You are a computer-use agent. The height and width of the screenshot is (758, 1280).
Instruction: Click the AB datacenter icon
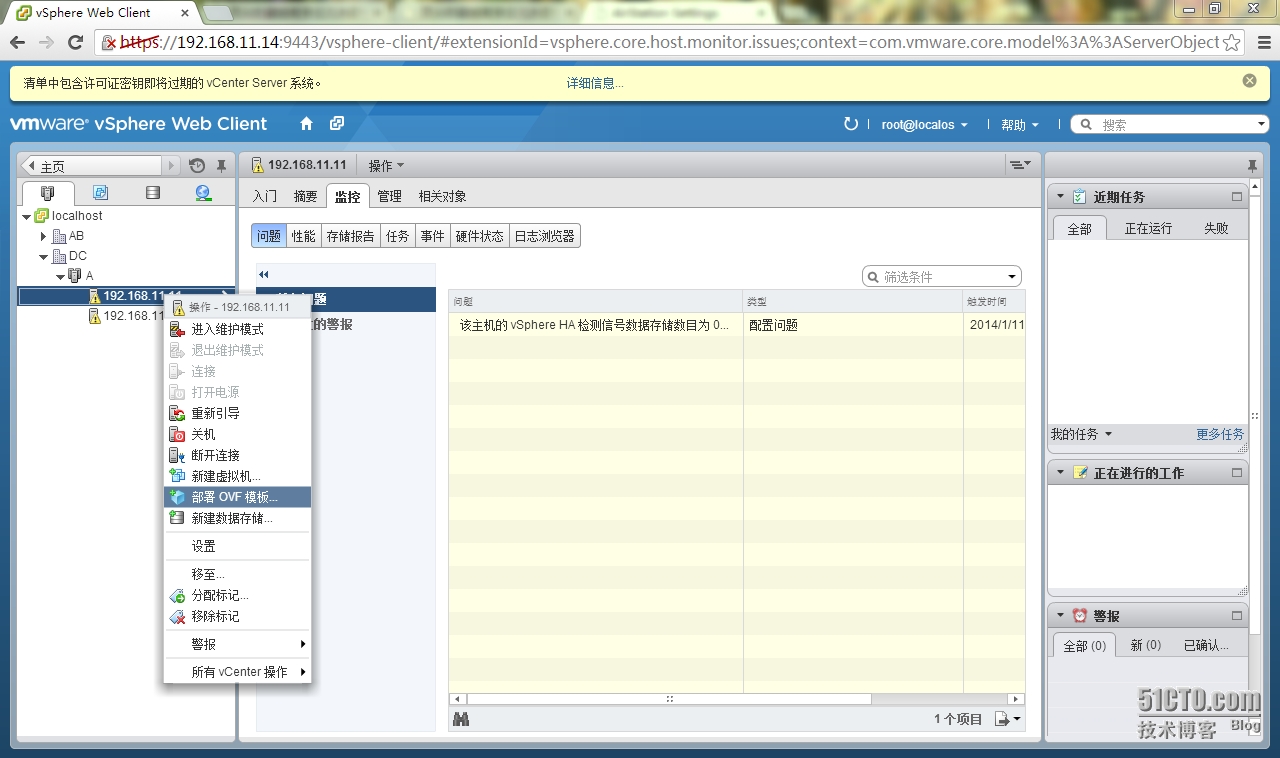tap(59, 236)
